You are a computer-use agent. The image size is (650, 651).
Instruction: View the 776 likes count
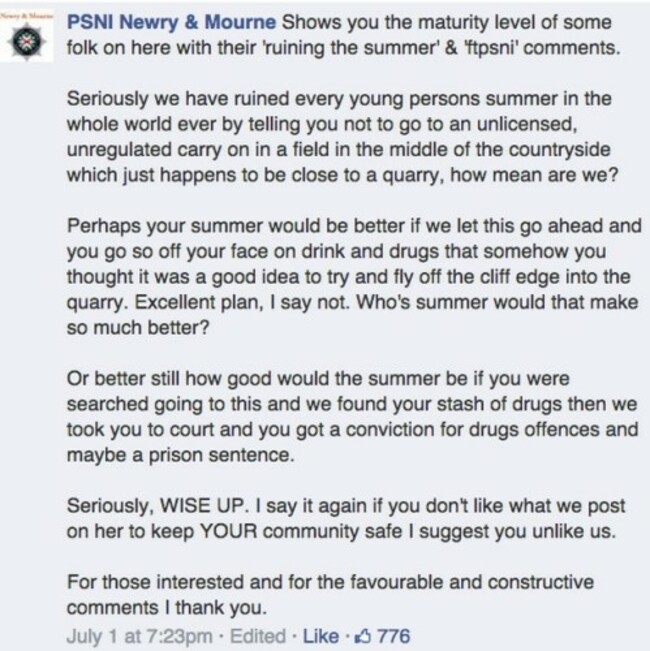pyautogui.click(x=393, y=636)
